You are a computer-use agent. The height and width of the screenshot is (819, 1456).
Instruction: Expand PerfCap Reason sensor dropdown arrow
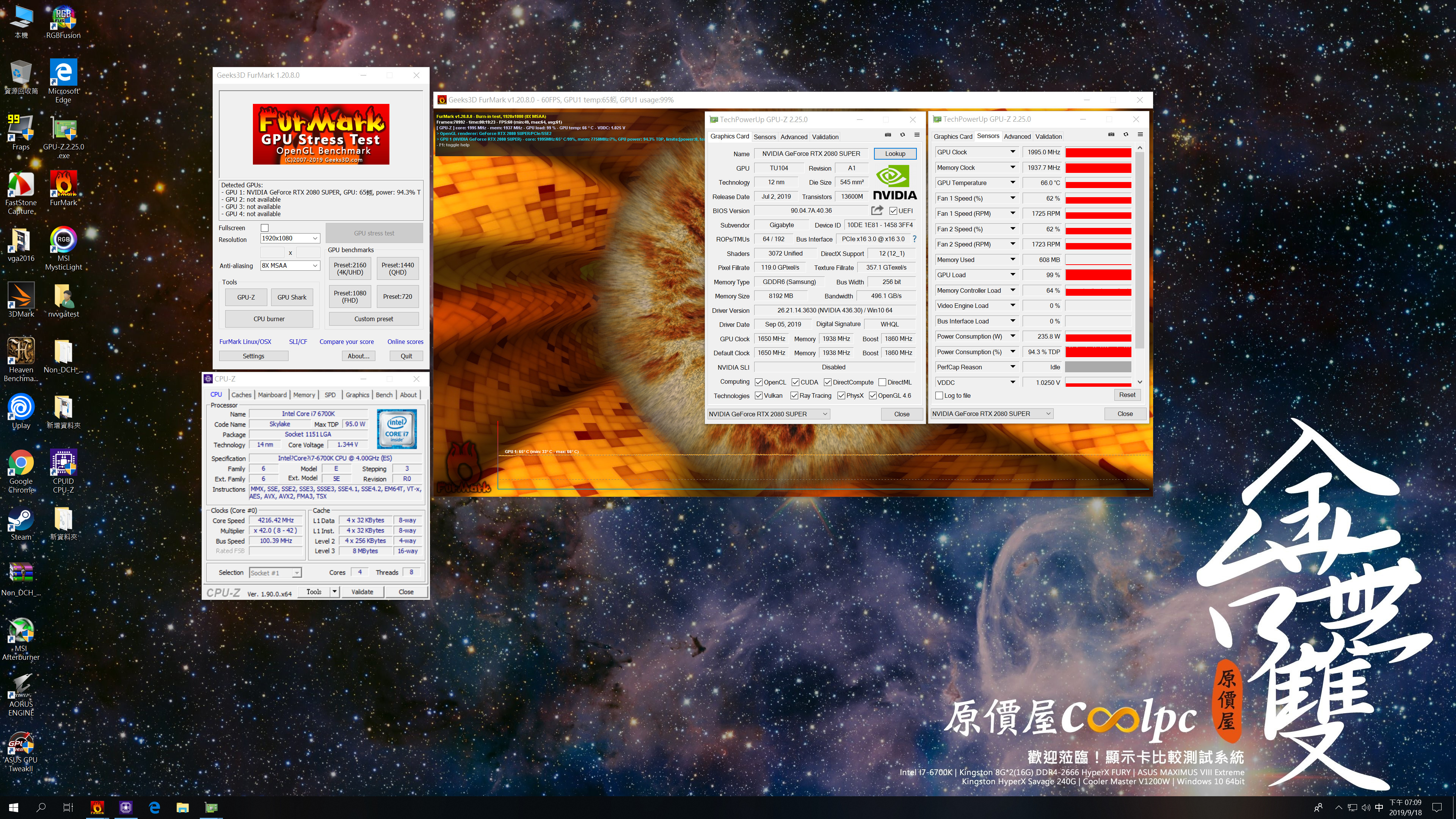[x=1013, y=367]
